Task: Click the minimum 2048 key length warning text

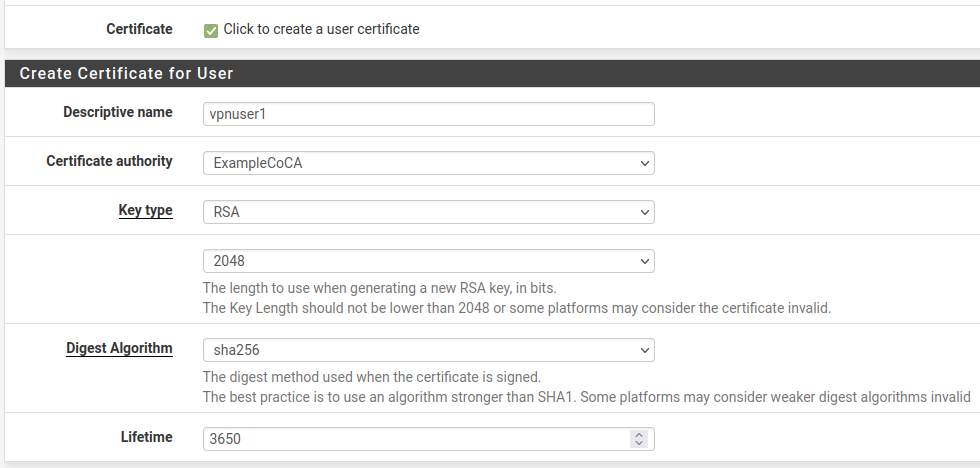Action: click(x=516, y=308)
